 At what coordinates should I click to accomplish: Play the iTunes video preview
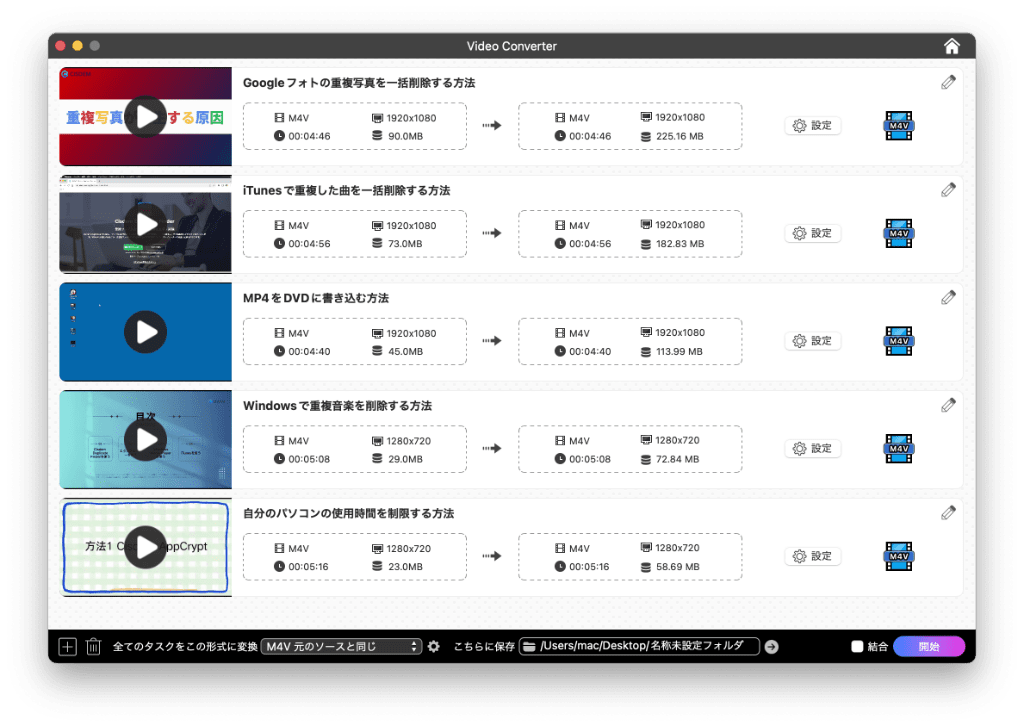coord(146,224)
